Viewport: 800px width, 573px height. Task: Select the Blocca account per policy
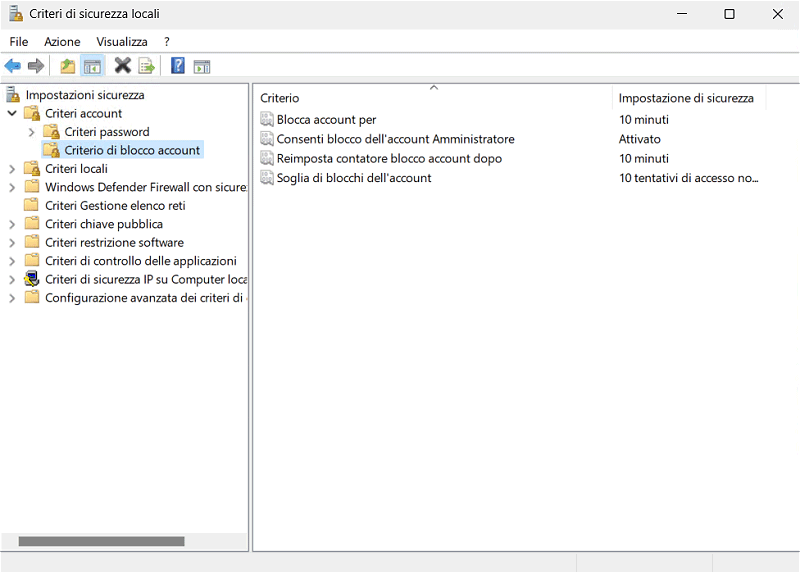[x=327, y=119]
